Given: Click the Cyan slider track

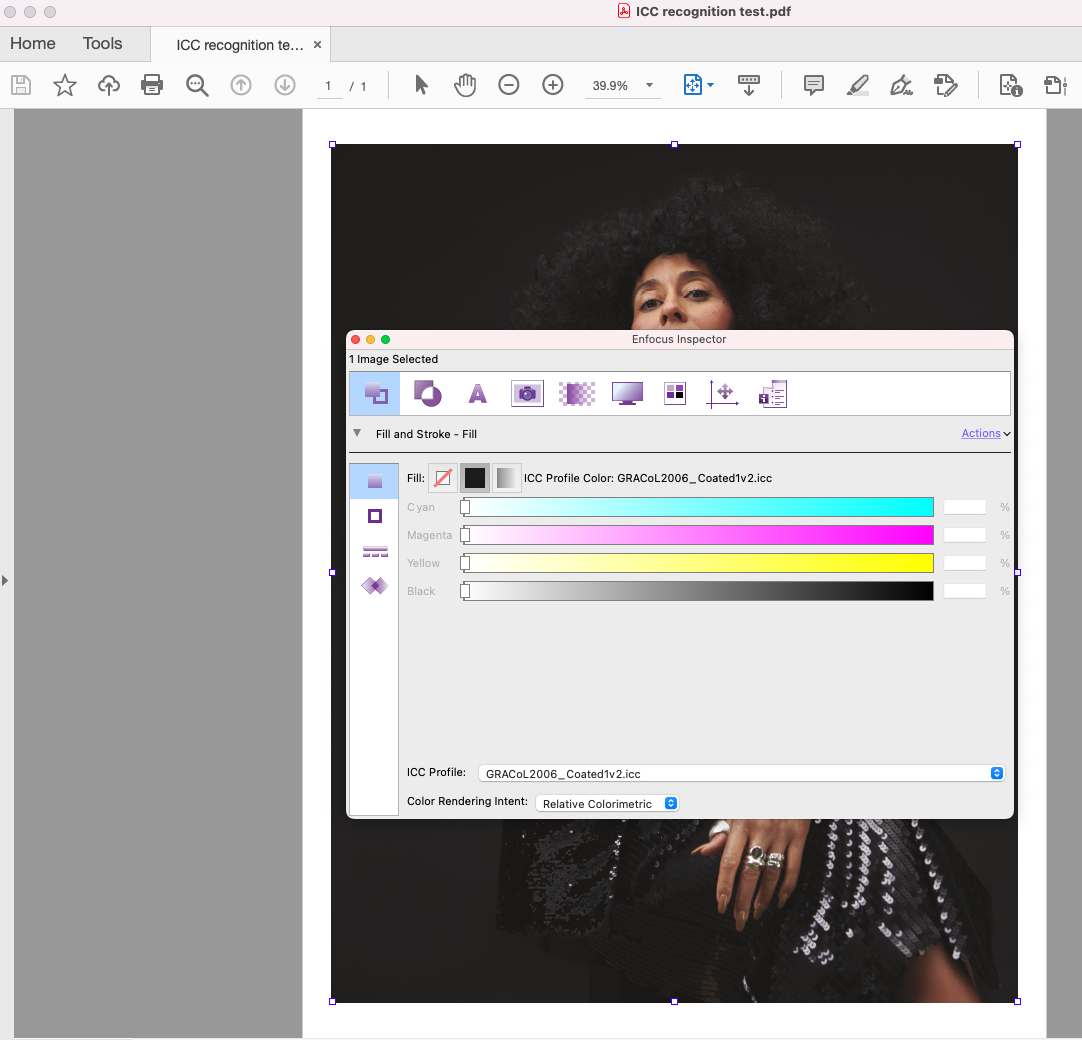Looking at the screenshot, I should pos(698,507).
